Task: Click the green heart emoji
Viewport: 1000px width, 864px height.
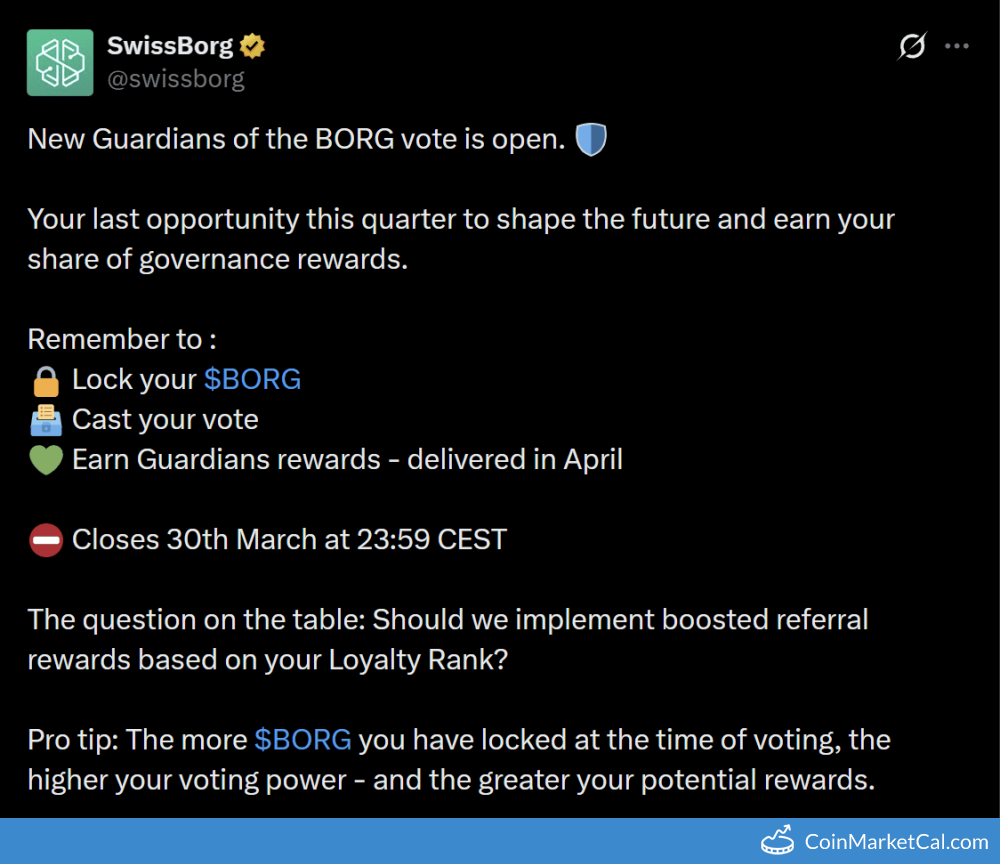Action: [x=46, y=460]
